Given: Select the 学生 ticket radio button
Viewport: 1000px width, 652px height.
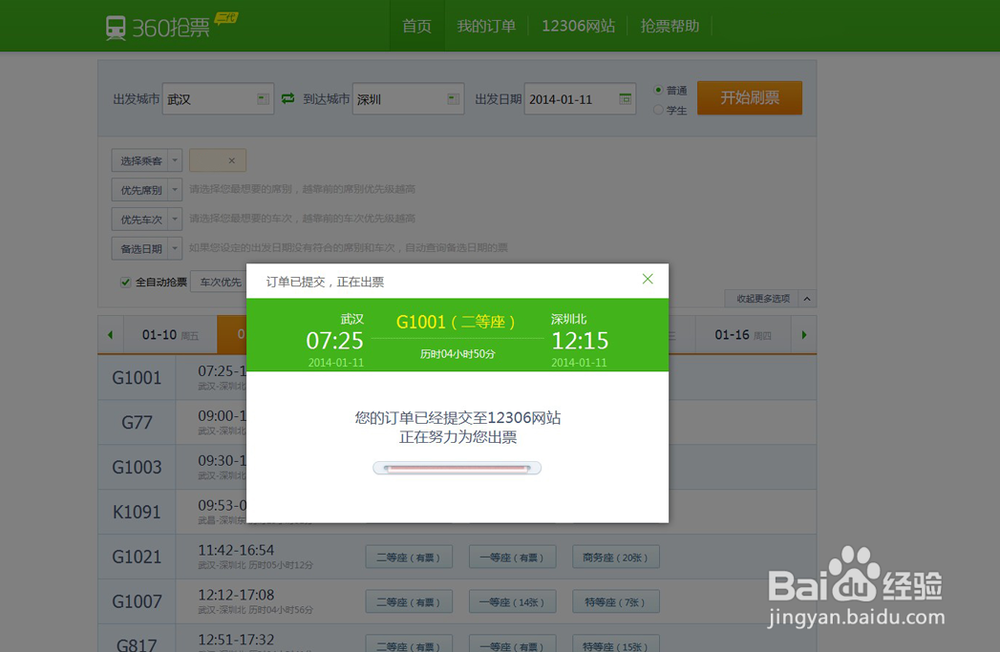Looking at the screenshot, I should (x=658, y=110).
